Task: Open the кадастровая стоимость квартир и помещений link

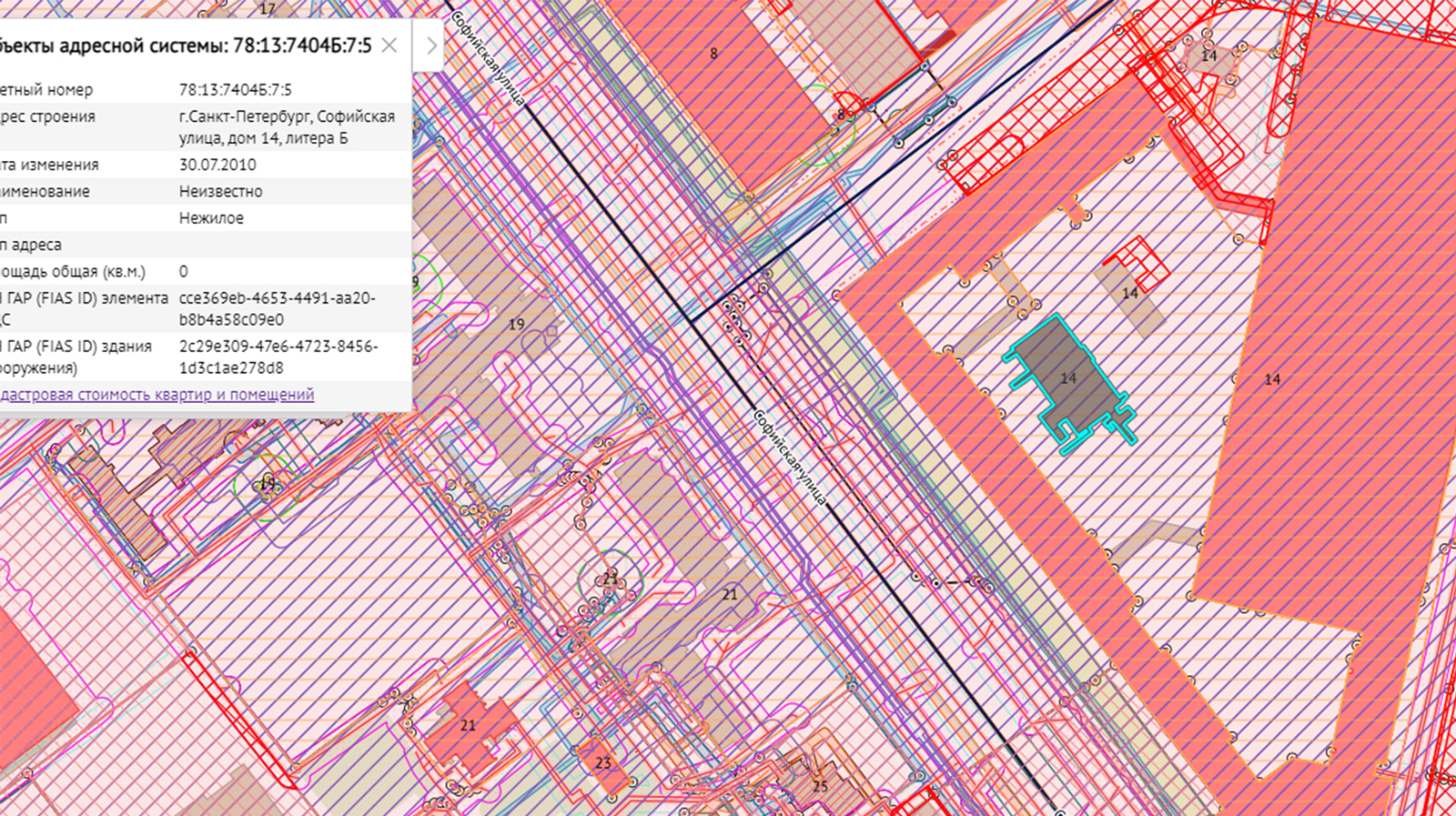Action: (x=157, y=395)
